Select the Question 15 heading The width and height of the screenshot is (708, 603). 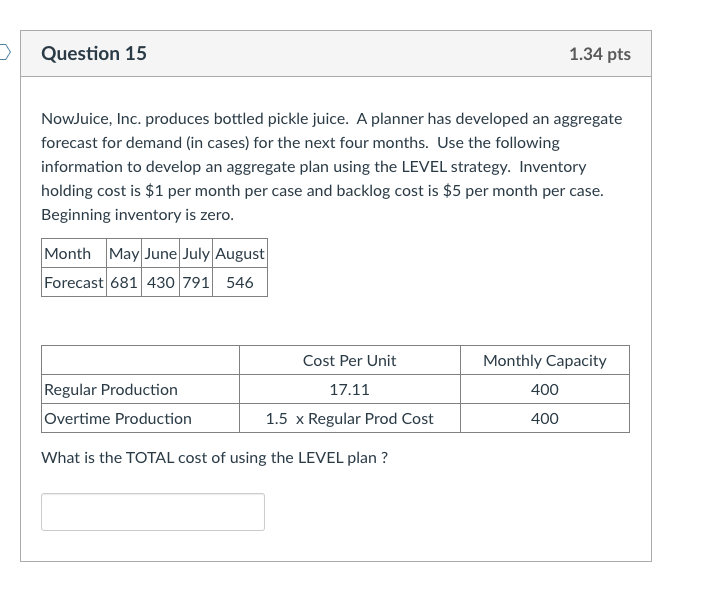94,53
